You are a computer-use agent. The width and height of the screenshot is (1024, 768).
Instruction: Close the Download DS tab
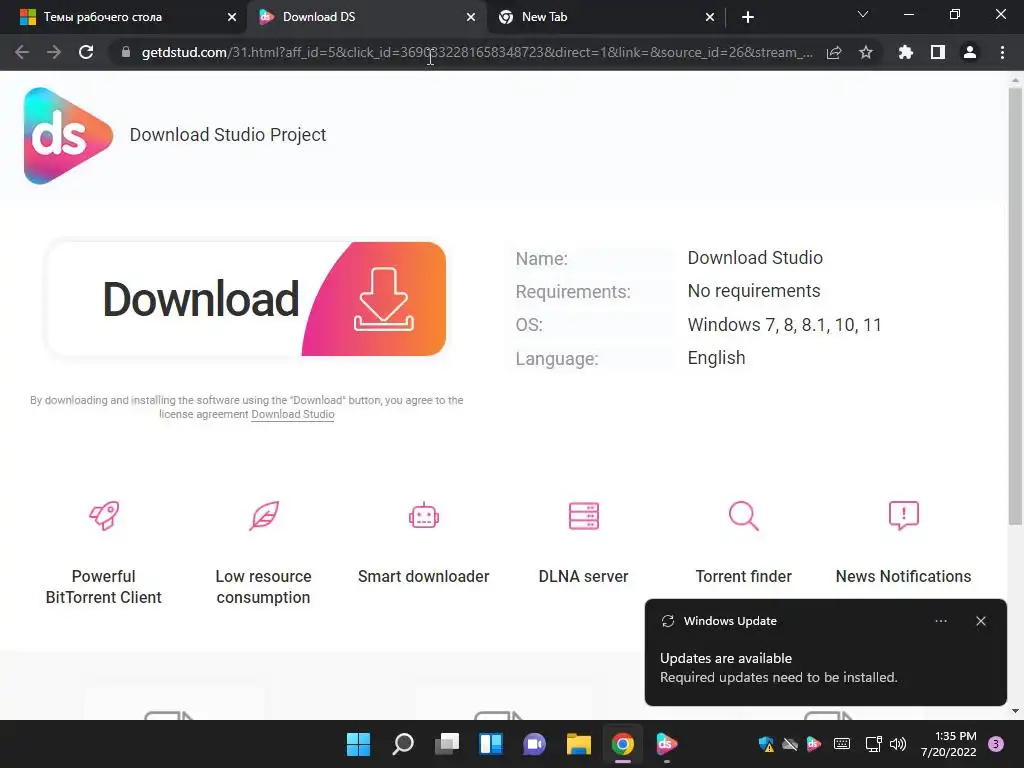click(x=471, y=18)
